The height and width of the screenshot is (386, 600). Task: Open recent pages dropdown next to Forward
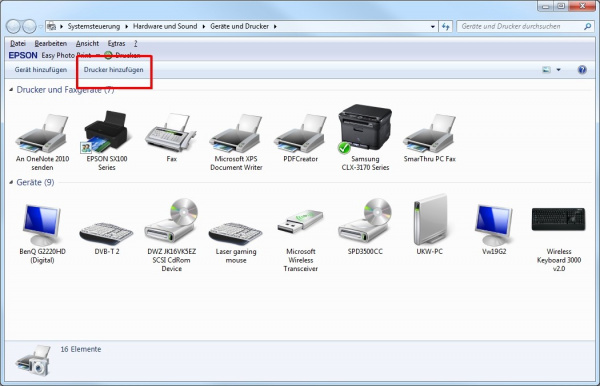[x=40, y=27]
